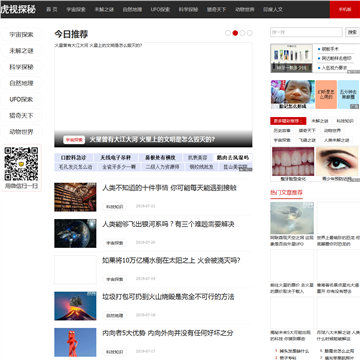Select 飞碟之谜 tag in right recommendations
Image resolution: width=360 pixels, height=360 pixels.
(x=307, y=140)
